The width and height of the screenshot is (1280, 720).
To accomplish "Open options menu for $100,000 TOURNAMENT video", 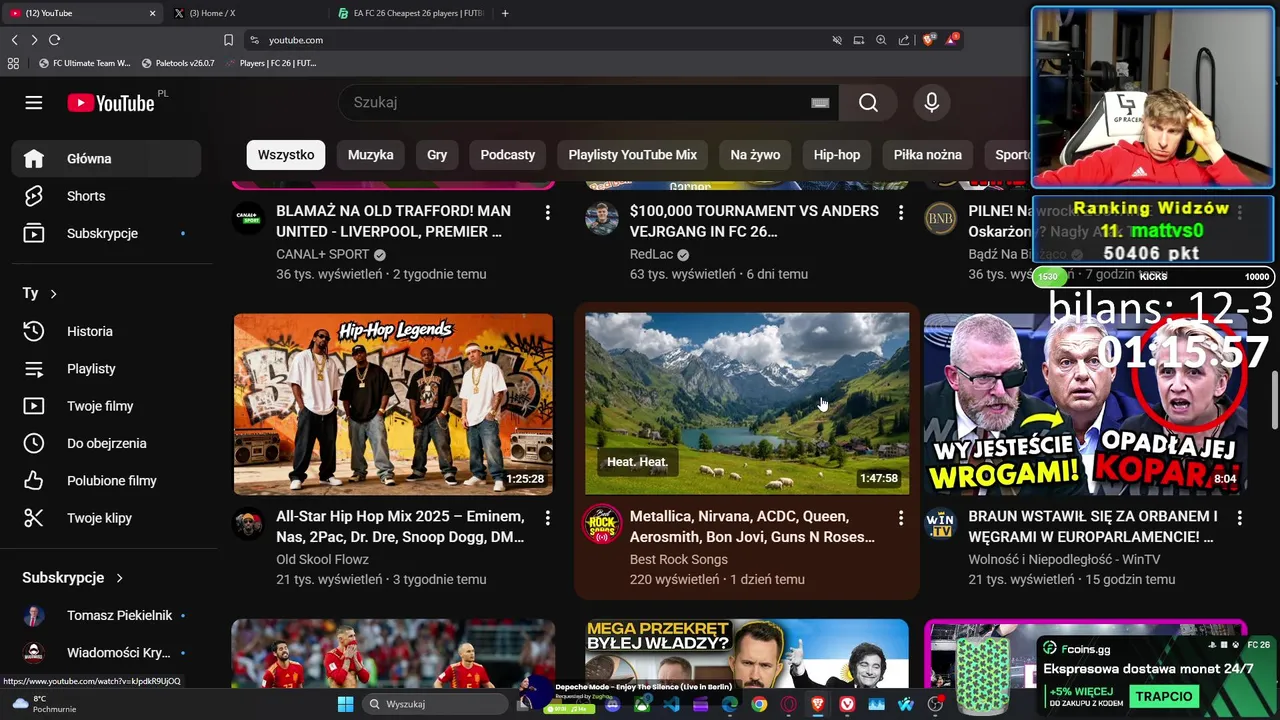I will [900, 213].
